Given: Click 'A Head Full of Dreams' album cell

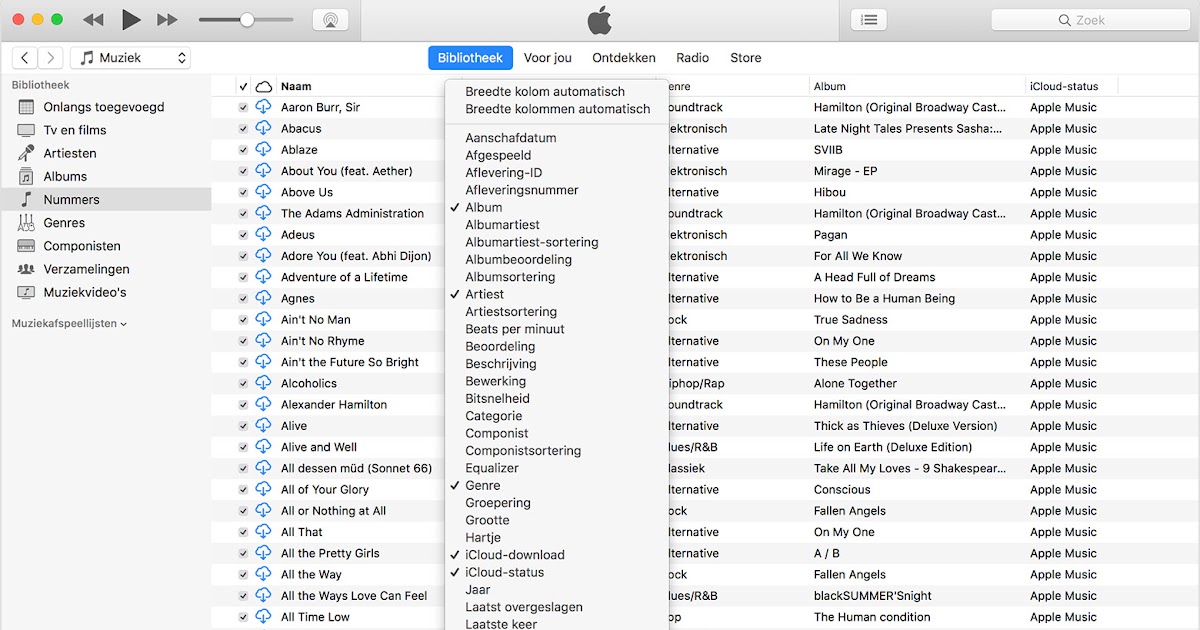Looking at the screenshot, I should [x=875, y=277].
